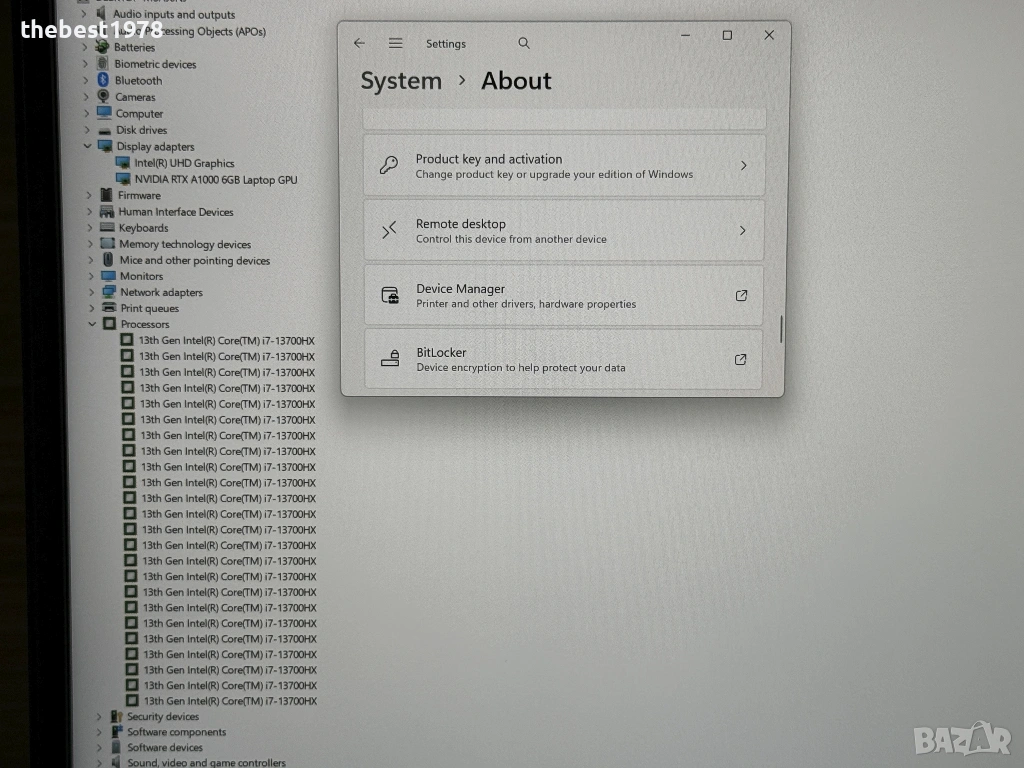Click the Settings page vertical scrollbar

(781, 330)
